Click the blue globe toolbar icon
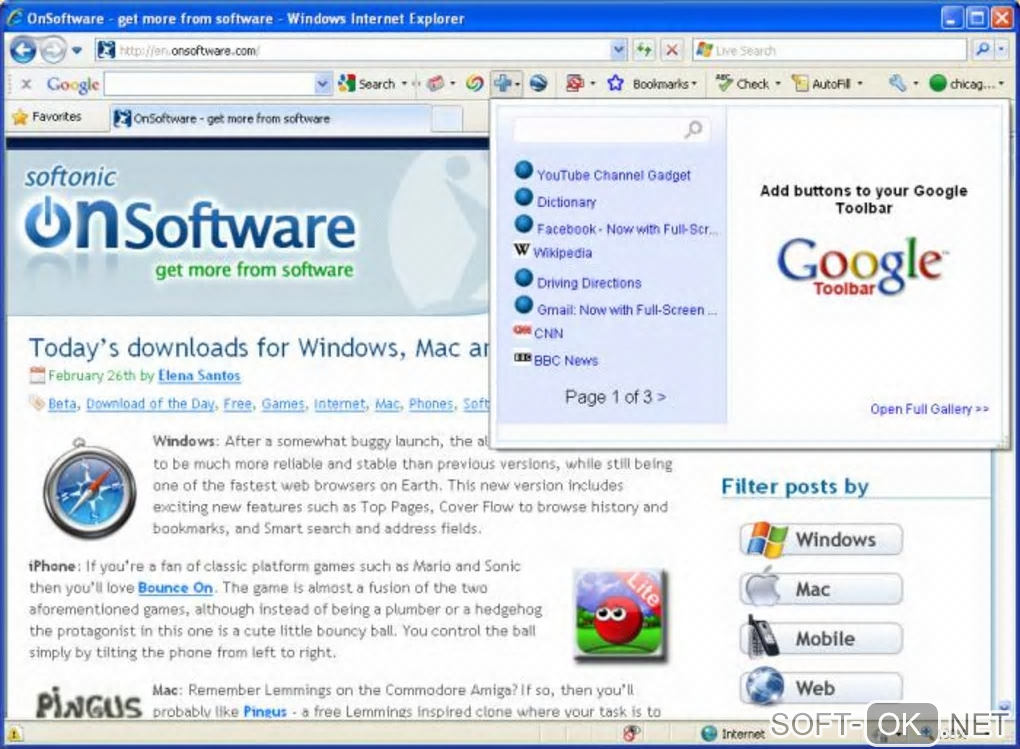The image size is (1020, 749). (538, 83)
